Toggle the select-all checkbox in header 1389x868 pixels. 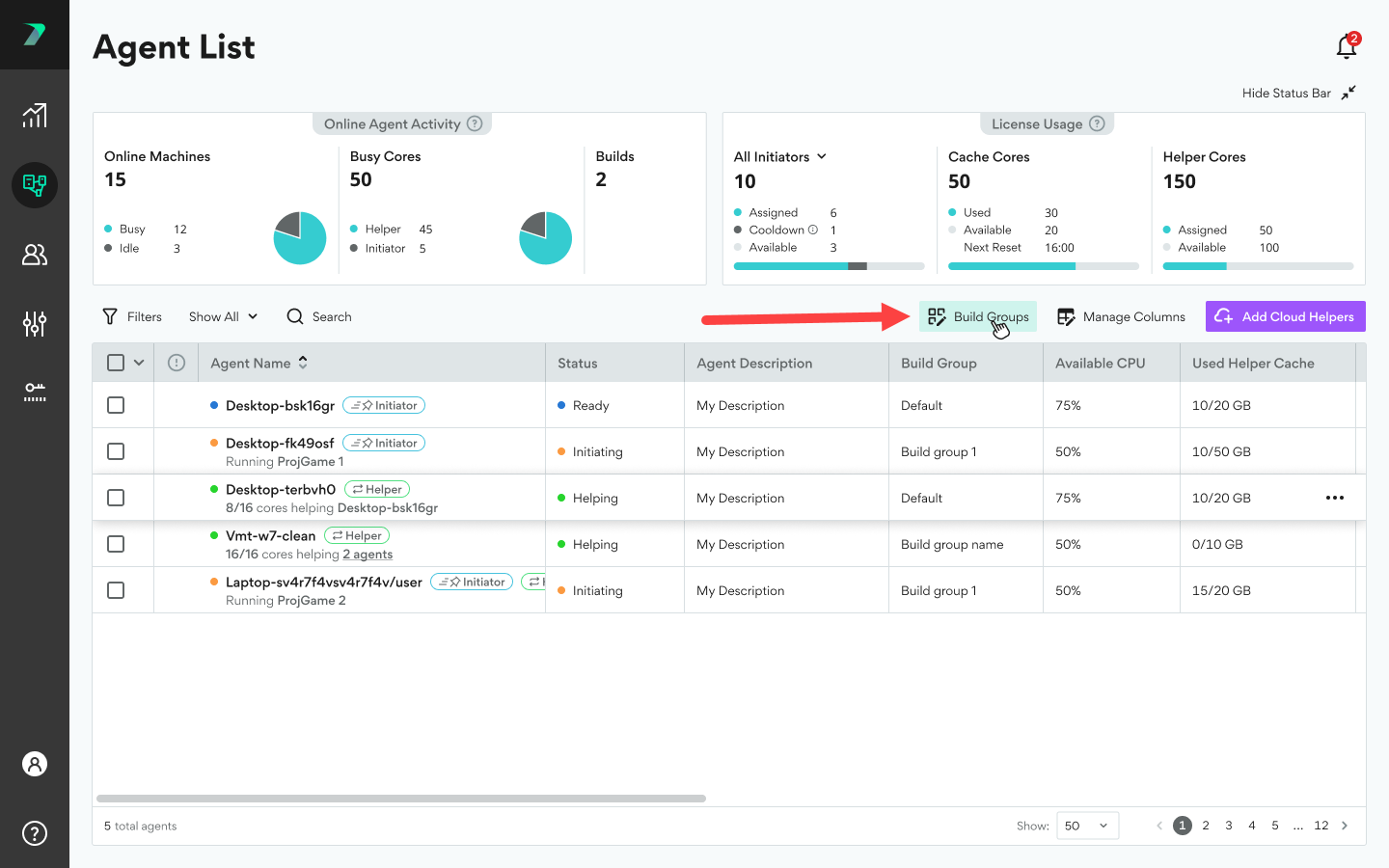tap(116, 363)
